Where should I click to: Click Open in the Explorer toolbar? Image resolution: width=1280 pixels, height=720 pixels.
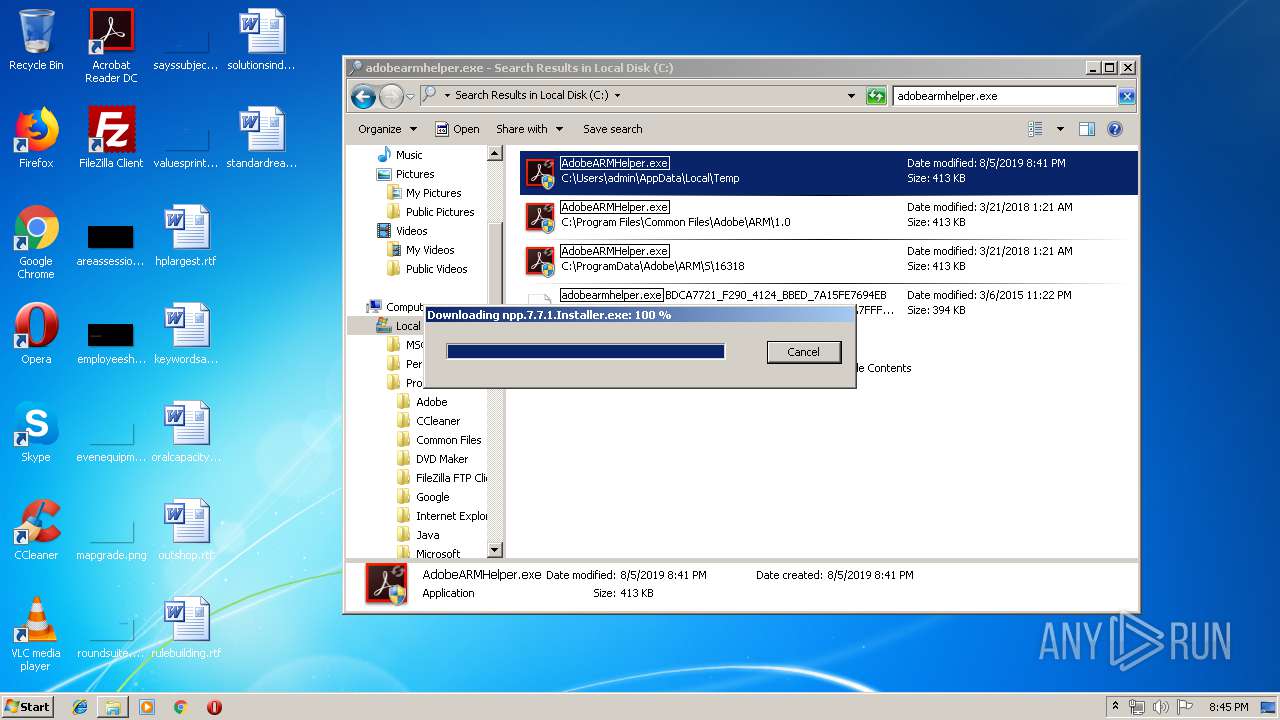click(x=457, y=129)
